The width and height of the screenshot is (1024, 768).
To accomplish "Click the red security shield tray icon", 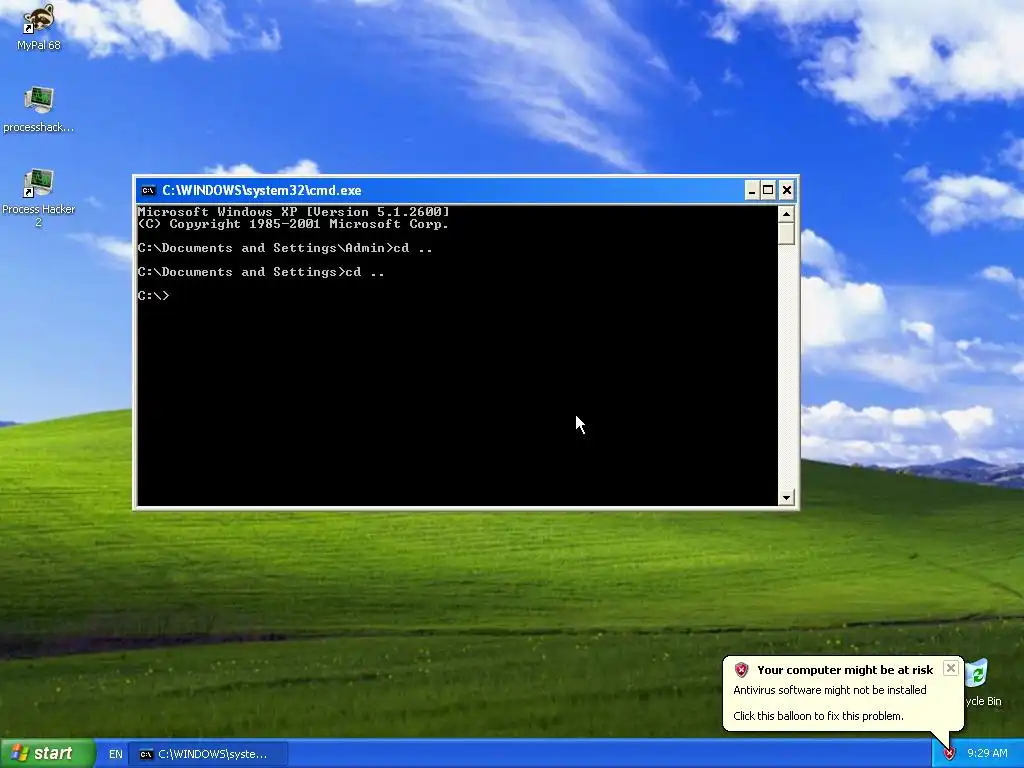I will coord(950,754).
